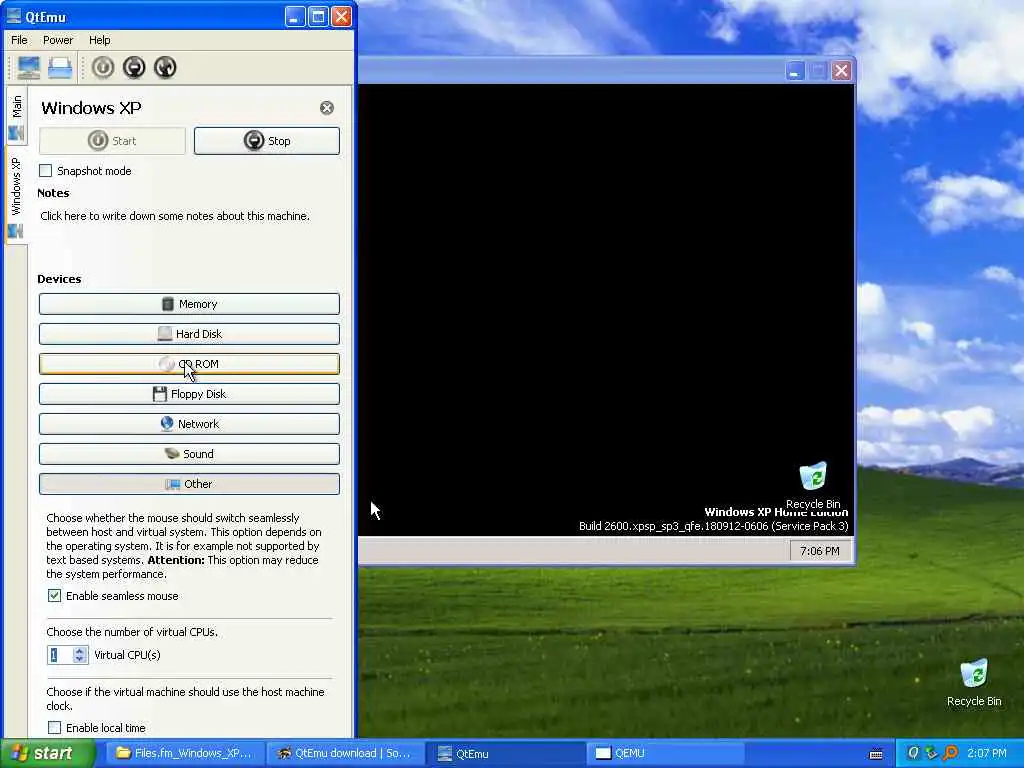Click the network tray icon

point(931,754)
